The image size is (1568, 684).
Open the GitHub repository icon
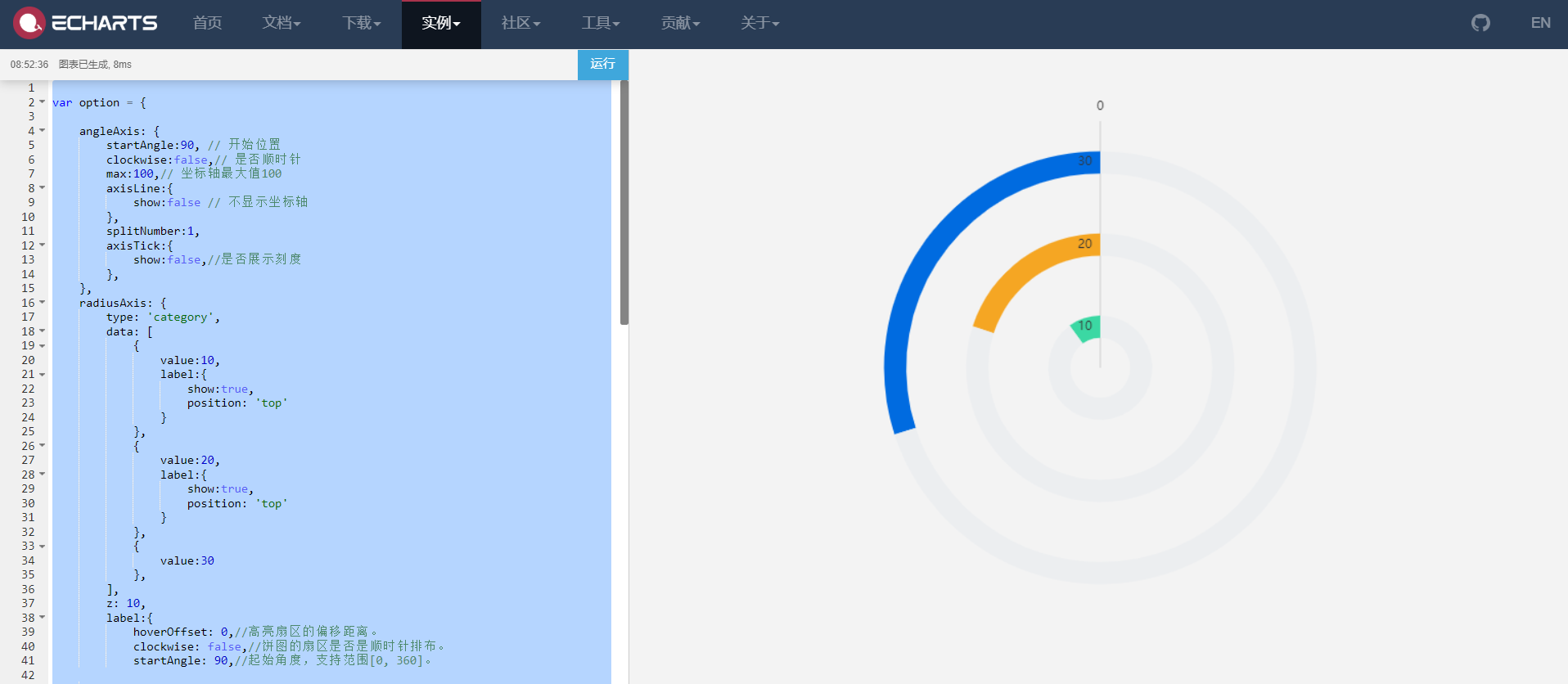[x=1480, y=23]
